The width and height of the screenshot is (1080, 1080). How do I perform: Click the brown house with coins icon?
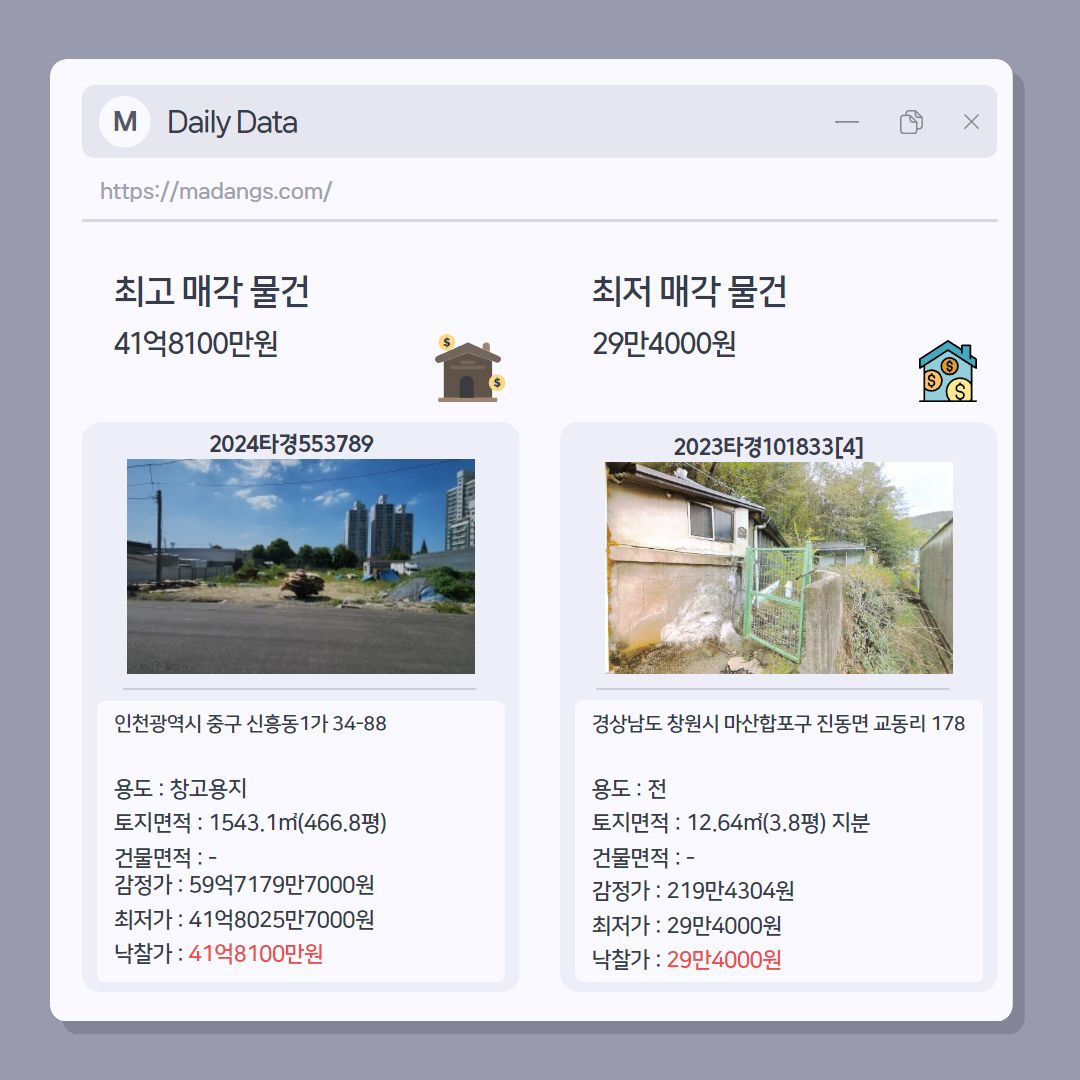[x=470, y=368]
